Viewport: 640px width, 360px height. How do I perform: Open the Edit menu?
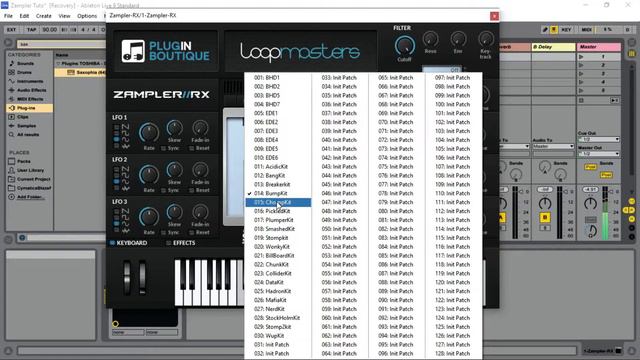tap(24, 16)
